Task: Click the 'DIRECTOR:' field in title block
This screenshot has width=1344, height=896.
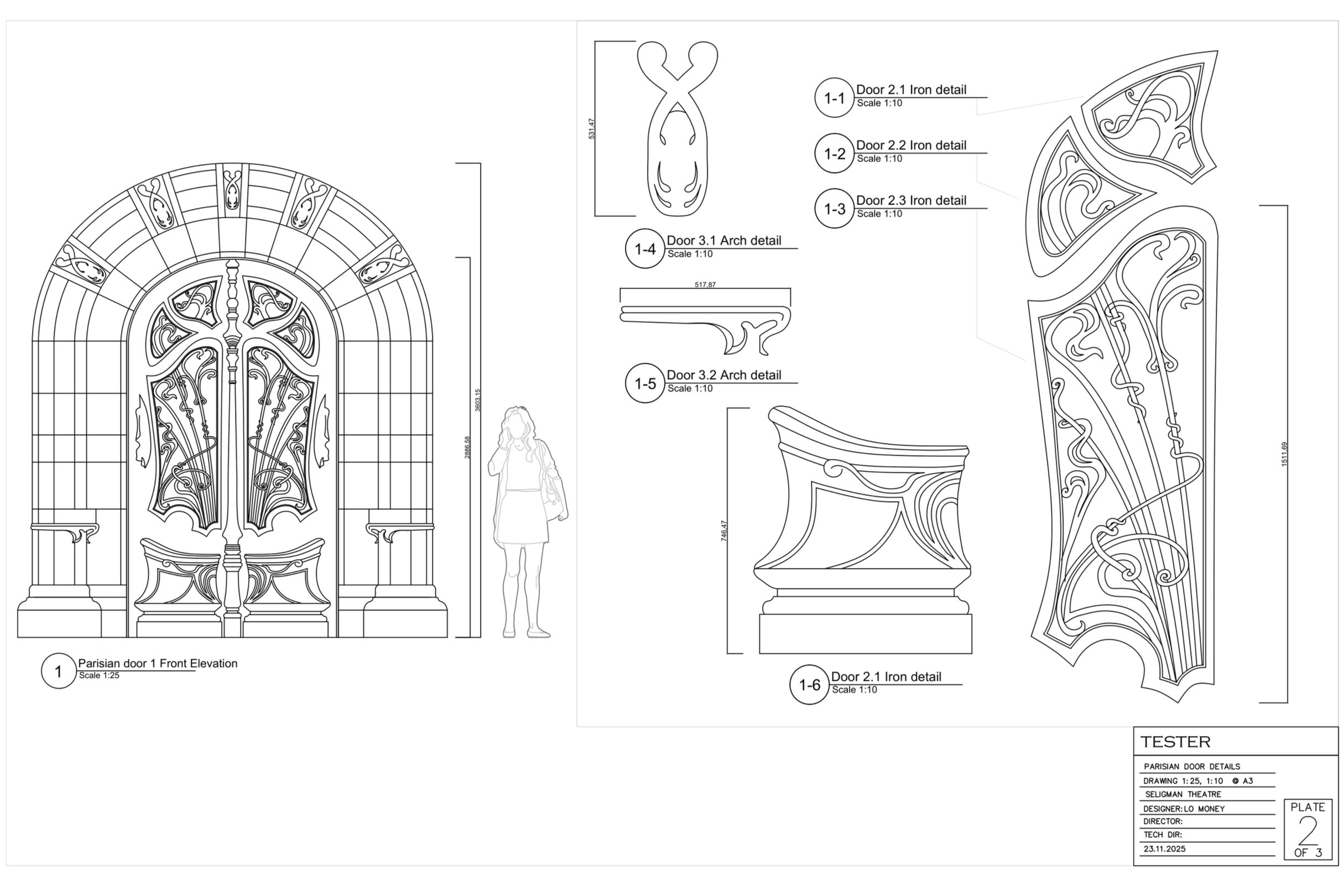Action: (1162, 821)
